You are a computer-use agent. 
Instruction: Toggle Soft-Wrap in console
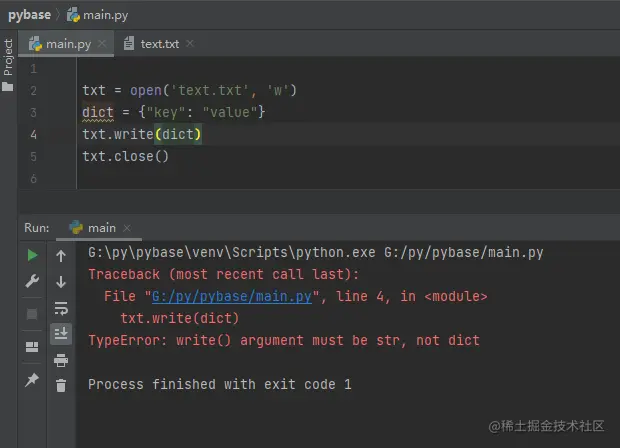[x=61, y=308]
